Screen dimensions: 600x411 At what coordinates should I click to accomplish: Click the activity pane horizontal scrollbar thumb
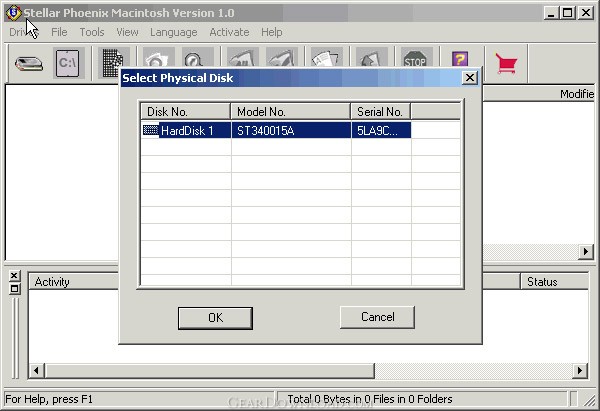click(210, 370)
